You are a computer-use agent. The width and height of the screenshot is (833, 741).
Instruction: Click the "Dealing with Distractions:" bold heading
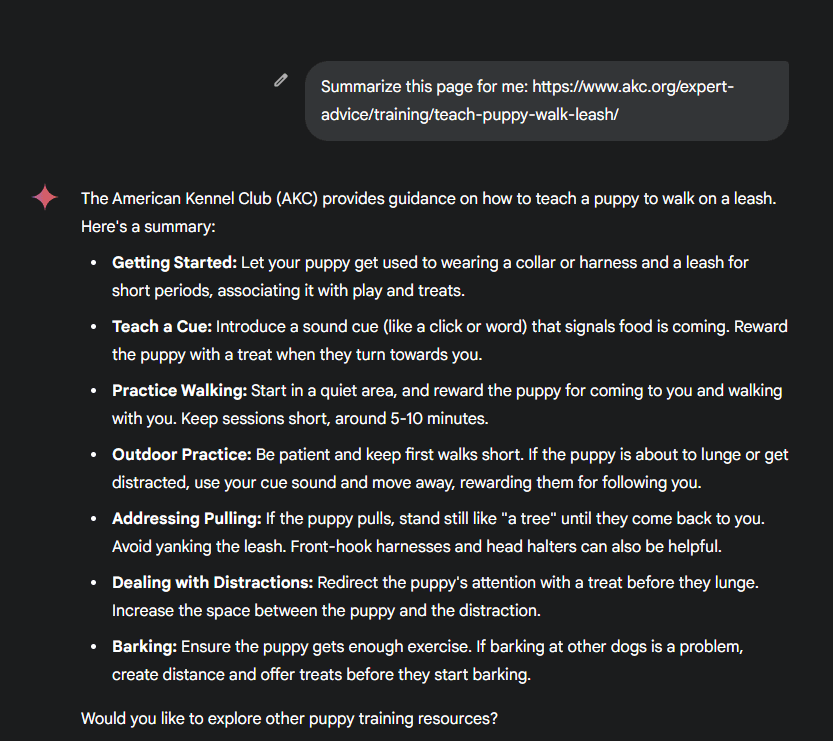click(x=212, y=582)
